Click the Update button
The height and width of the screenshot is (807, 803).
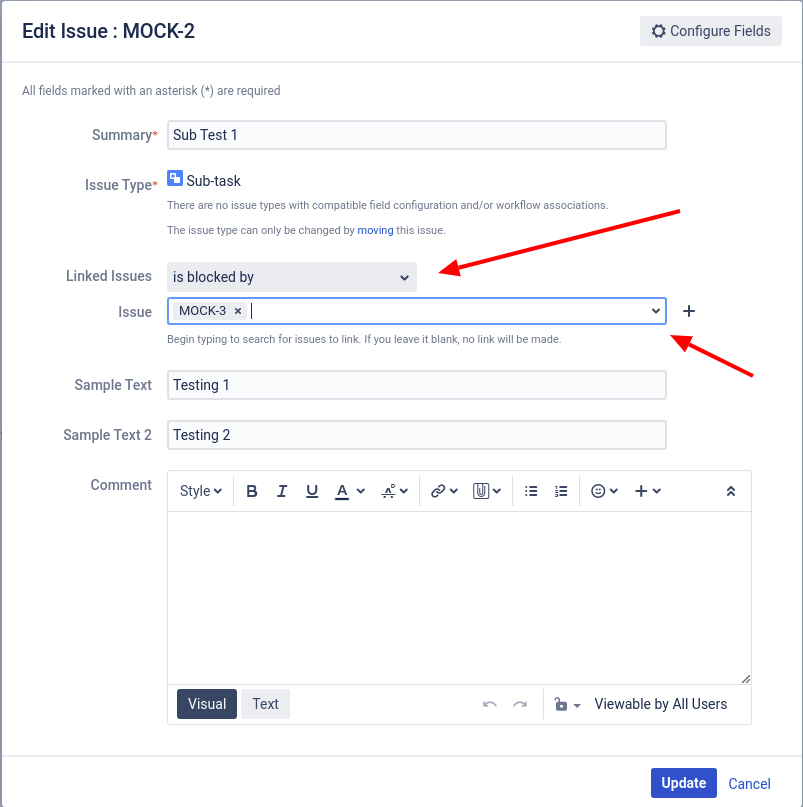pos(684,783)
